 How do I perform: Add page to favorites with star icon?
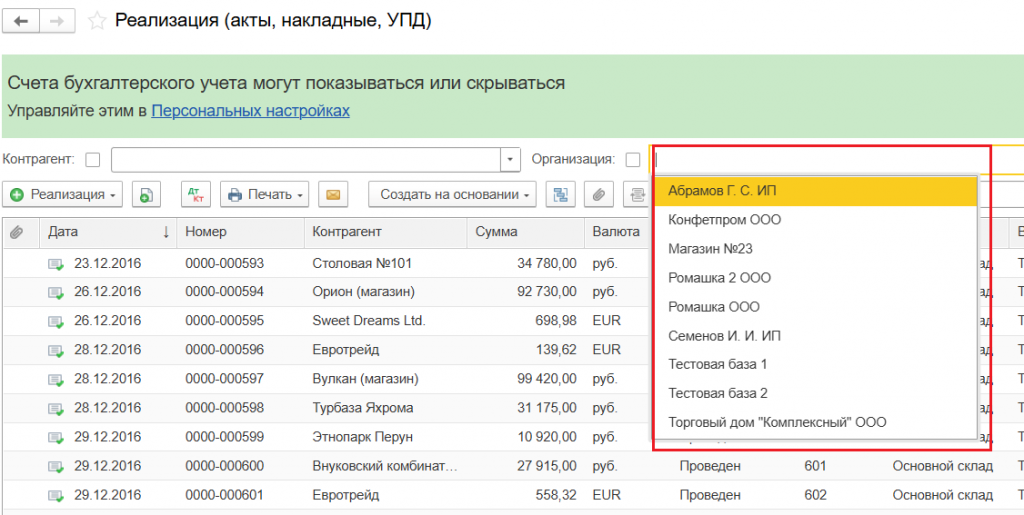(x=97, y=21)
